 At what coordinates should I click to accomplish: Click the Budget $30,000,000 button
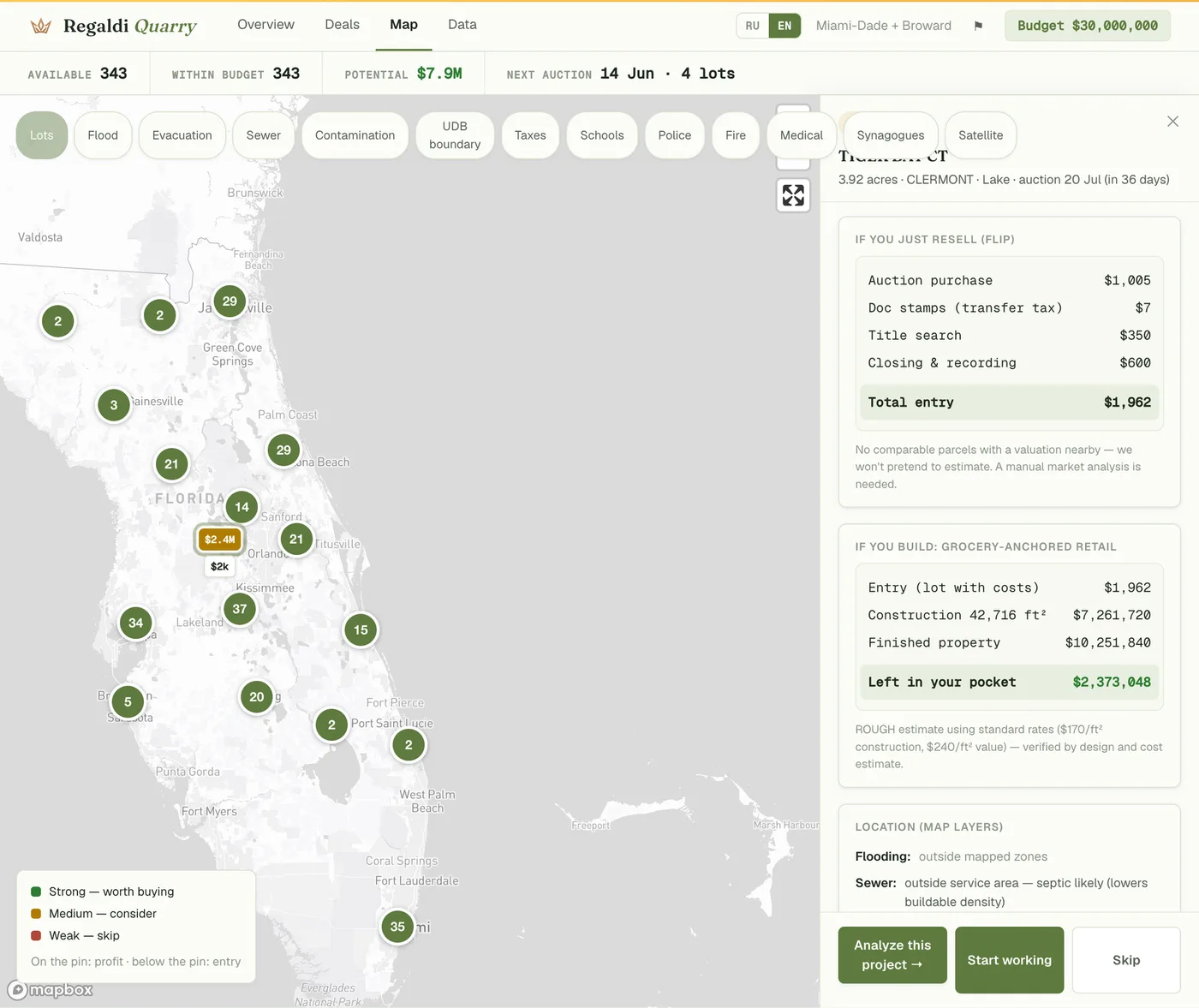pos(1088,26)
